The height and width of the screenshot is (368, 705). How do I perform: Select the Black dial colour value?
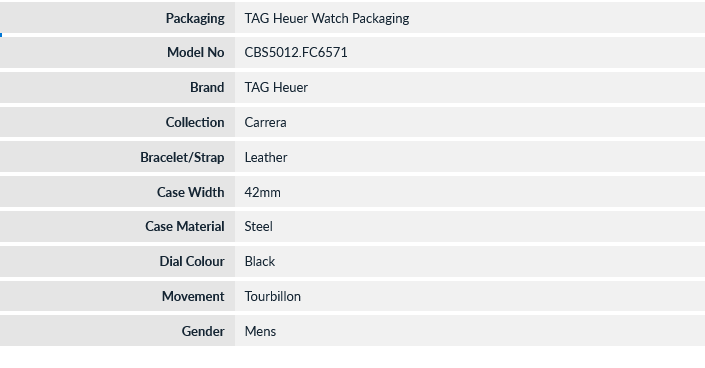point(260,261)
